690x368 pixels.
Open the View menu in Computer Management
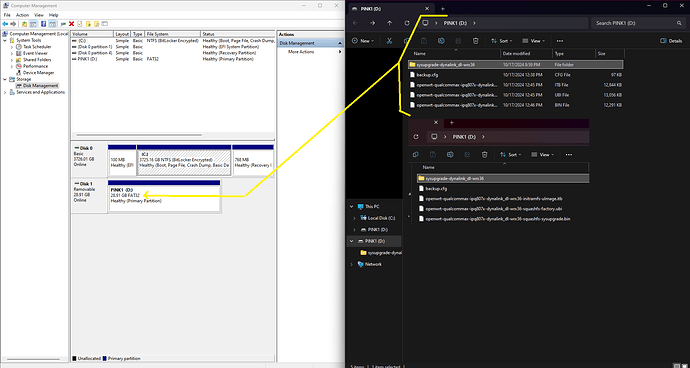tap(39, 15)
